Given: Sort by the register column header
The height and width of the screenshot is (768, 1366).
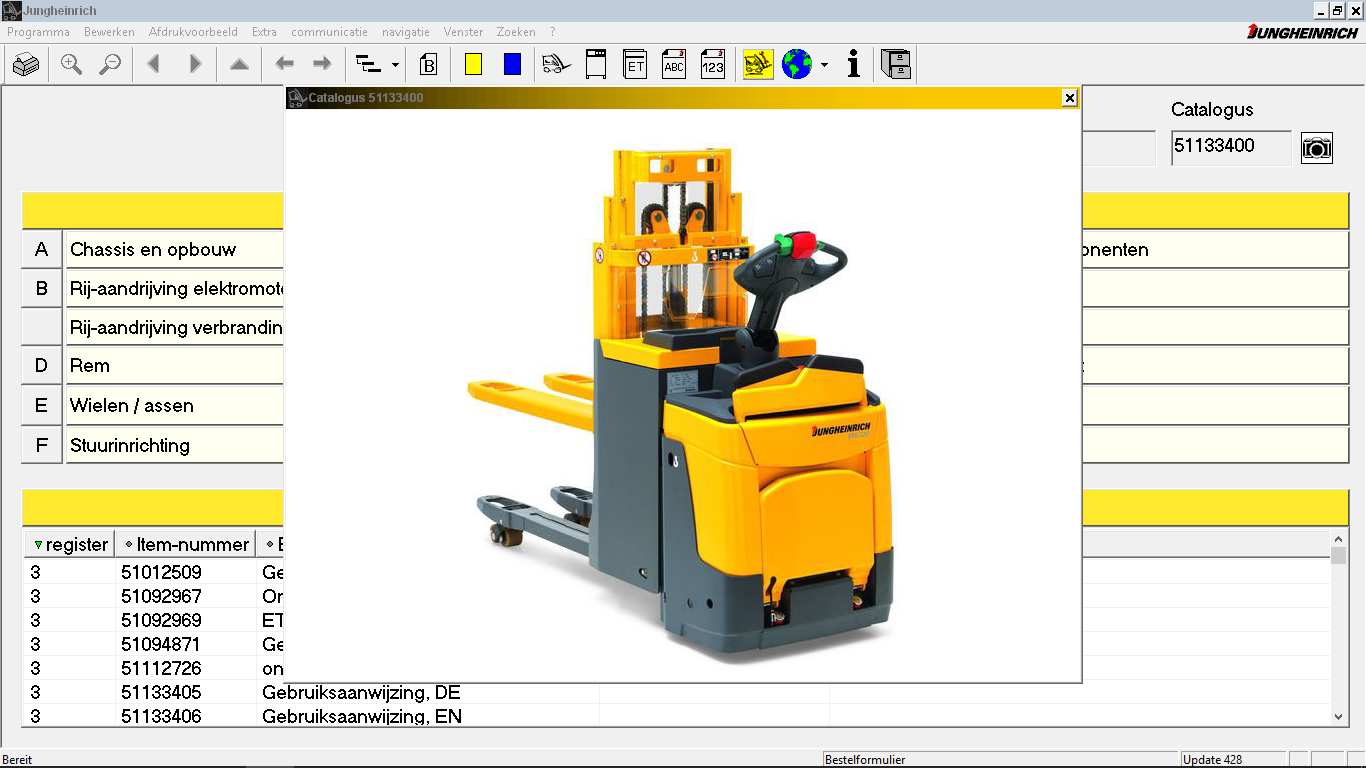Looking at the screenshot, I should 70,545.
